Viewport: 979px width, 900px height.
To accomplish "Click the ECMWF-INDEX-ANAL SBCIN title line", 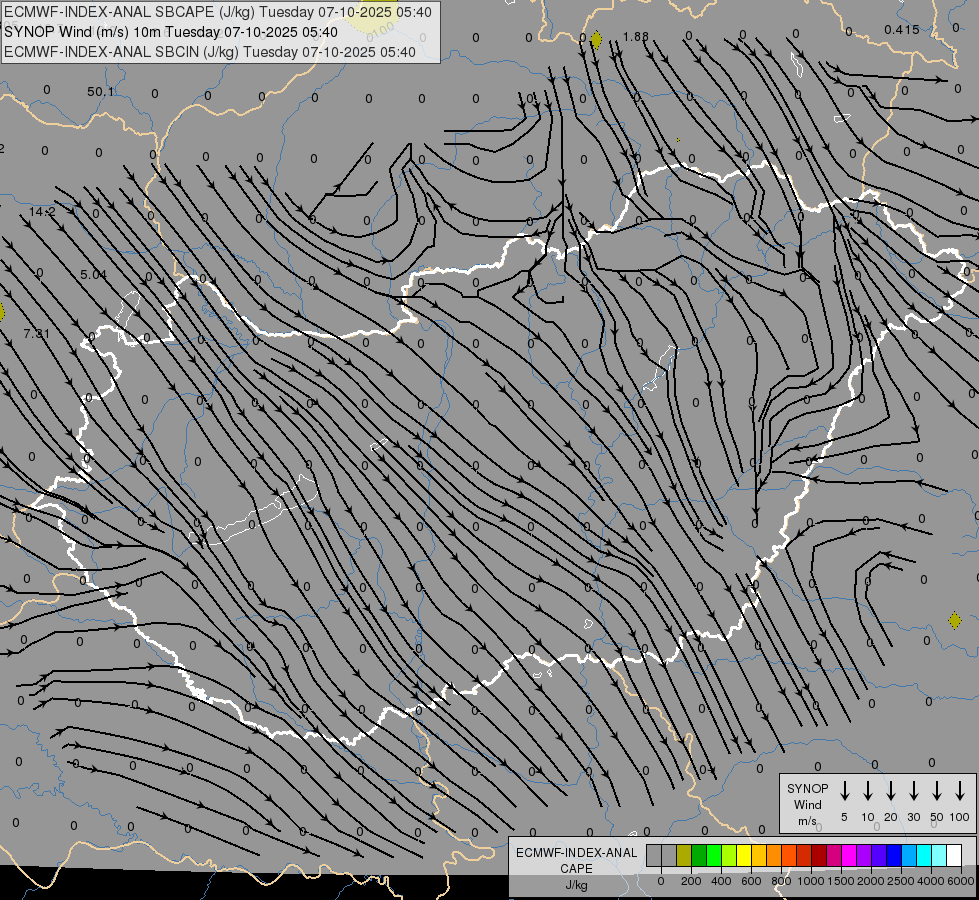I will (x=210, y=52).
